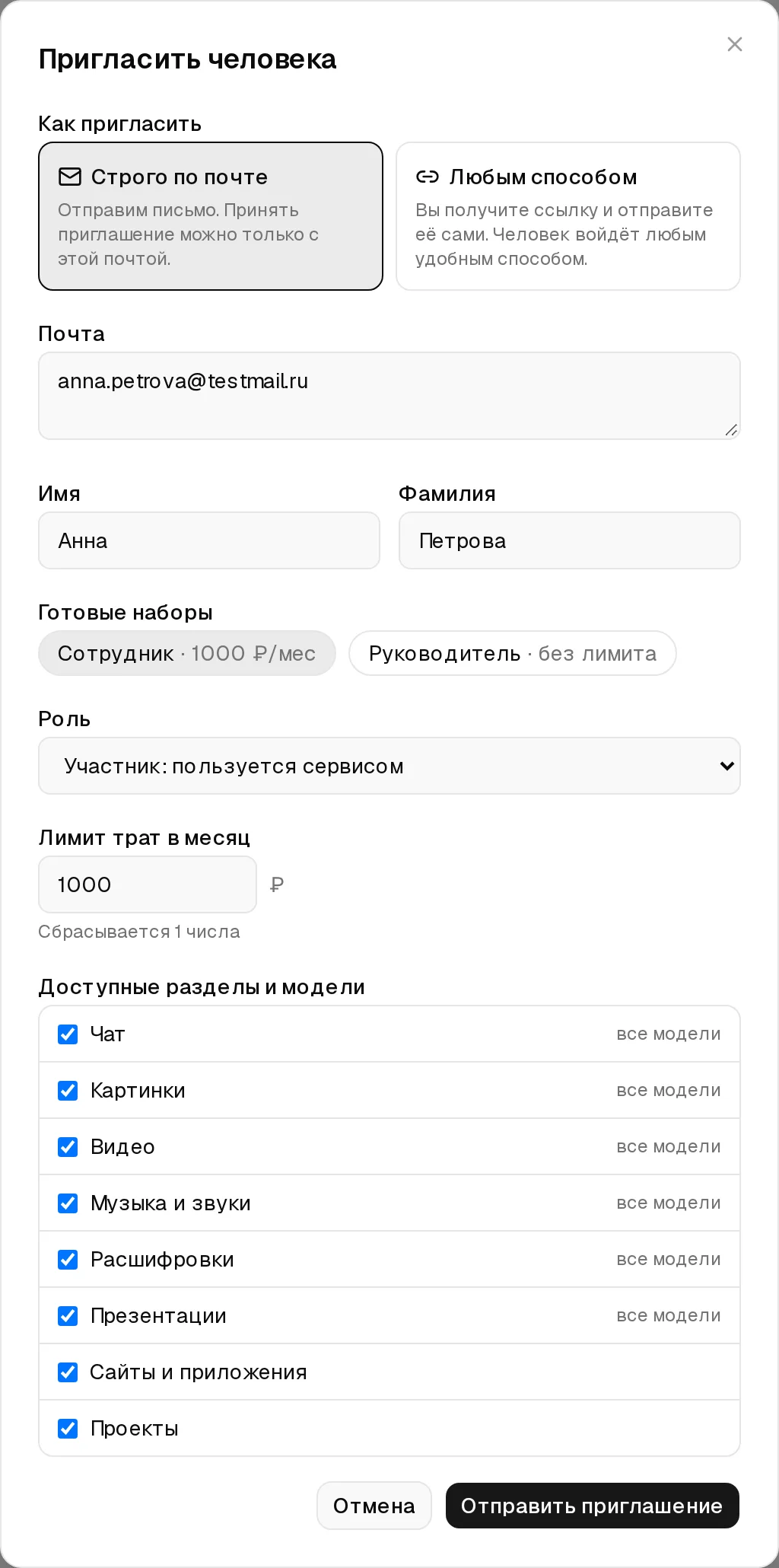The height and width of the screenshot is (1568, 779).
Task: Click the ₽ currency sign beside the limit
Action: pos(277,884)
